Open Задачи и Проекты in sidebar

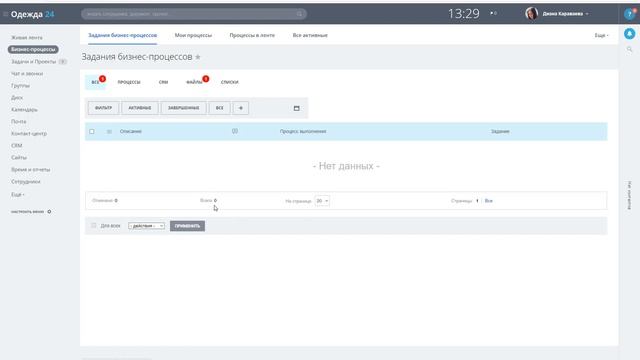tap(33, 62)
